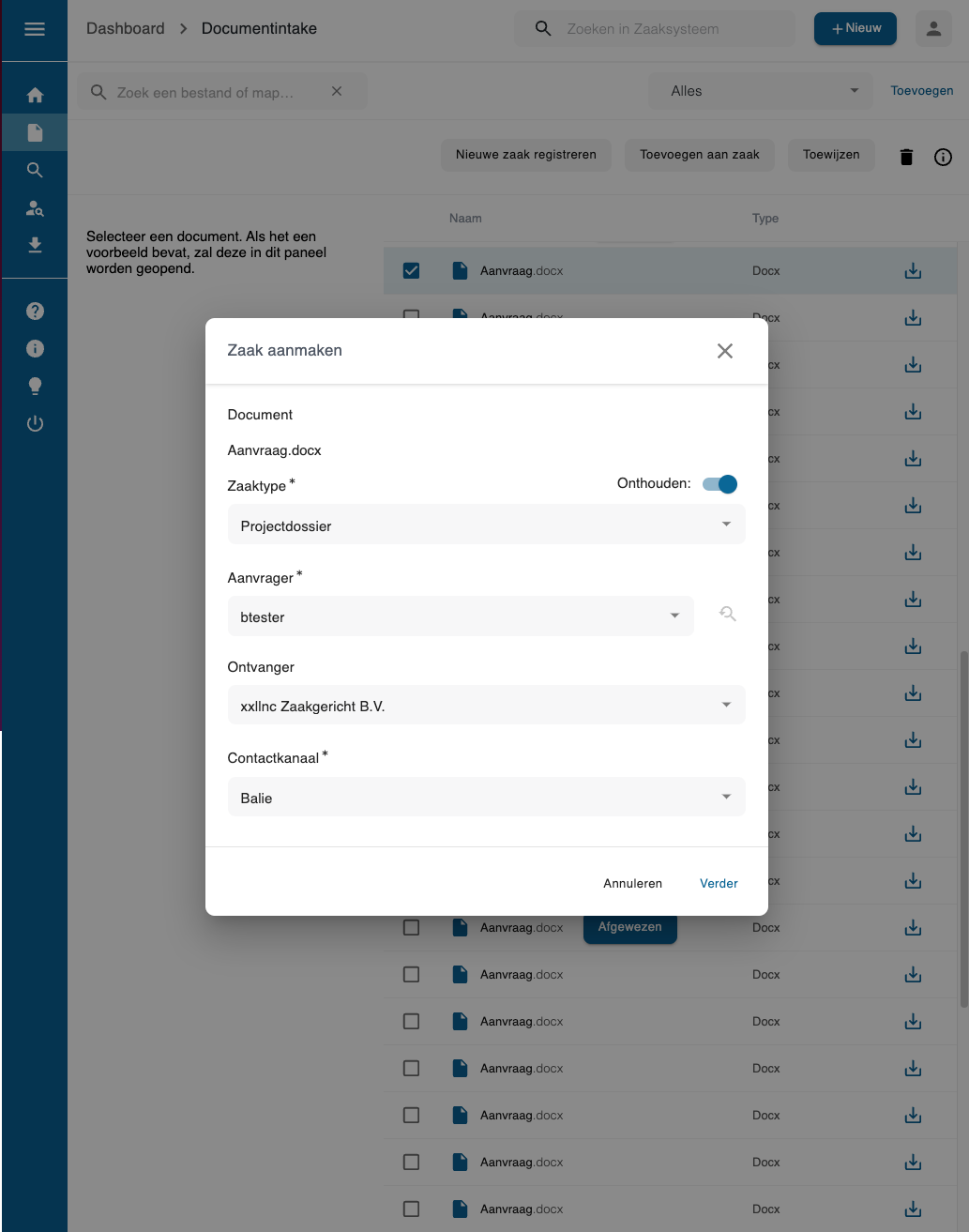Screen dimensions: 969x1232
Task: Uncheck the selected Aanvraag.docx checkbox
Action: pos(411,271)
